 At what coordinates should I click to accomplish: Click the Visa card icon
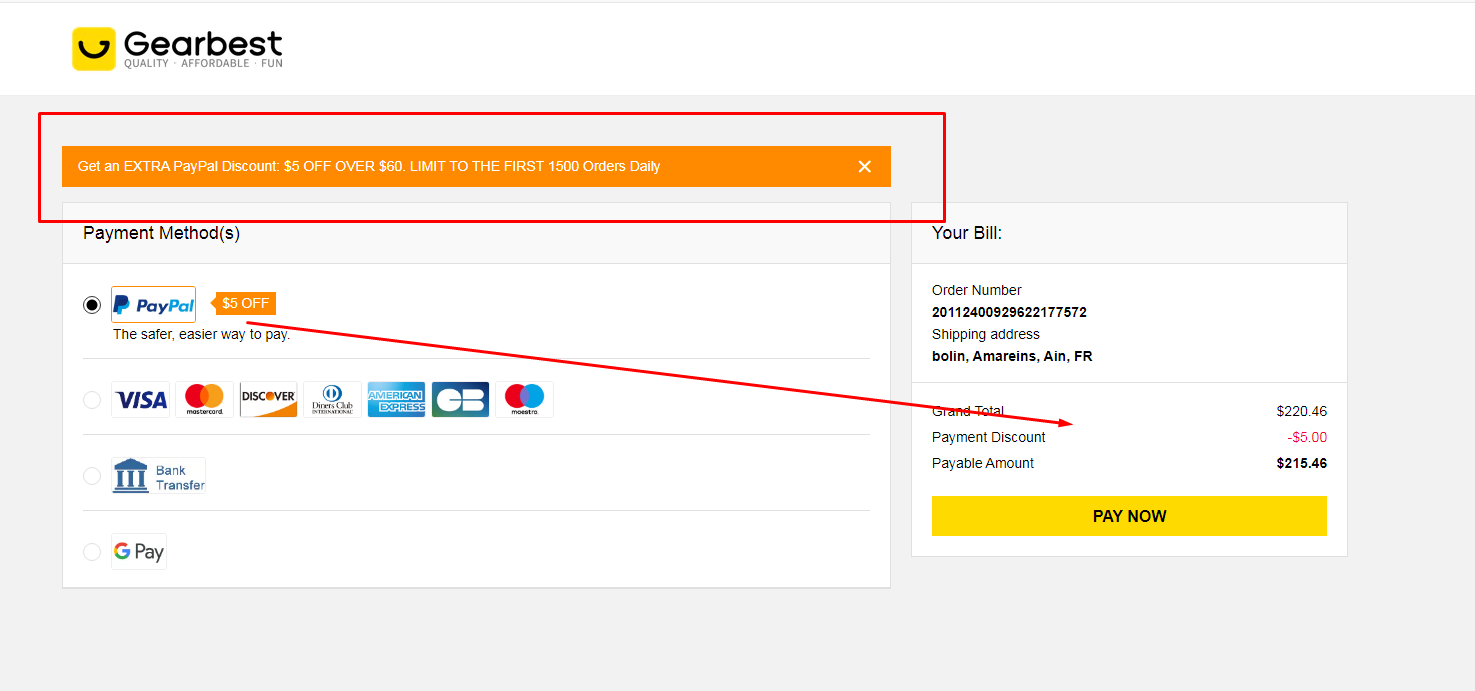[x=140, y=399]
